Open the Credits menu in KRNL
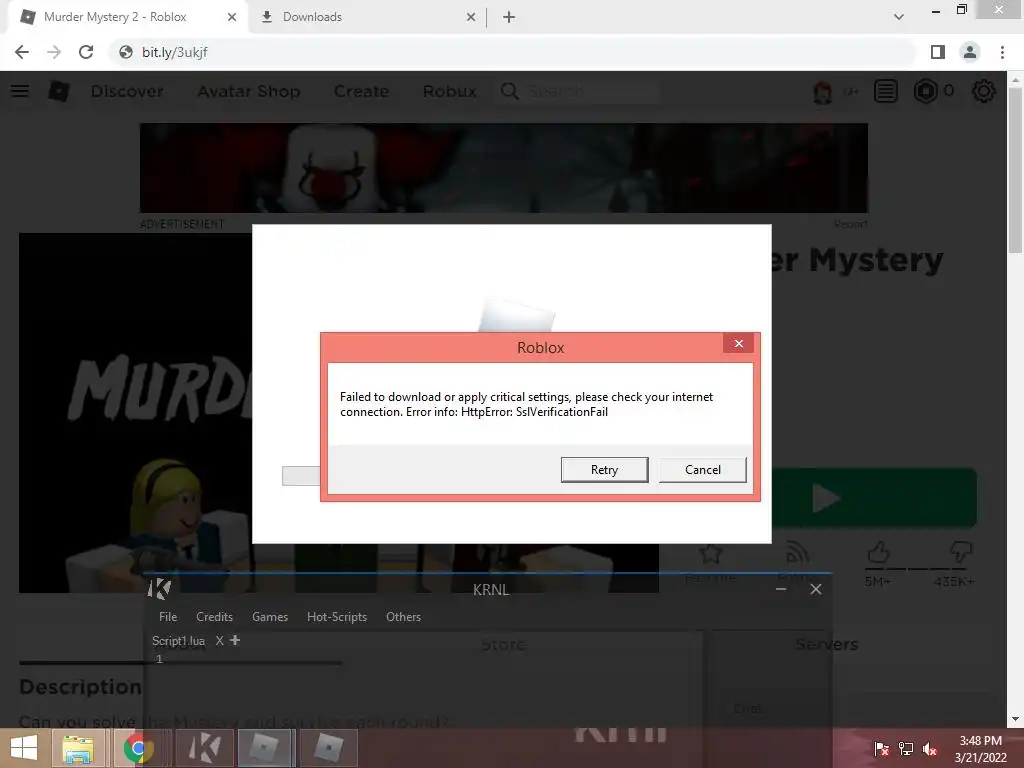This screenshot has height=768, width=1024. tap(214, 616)
